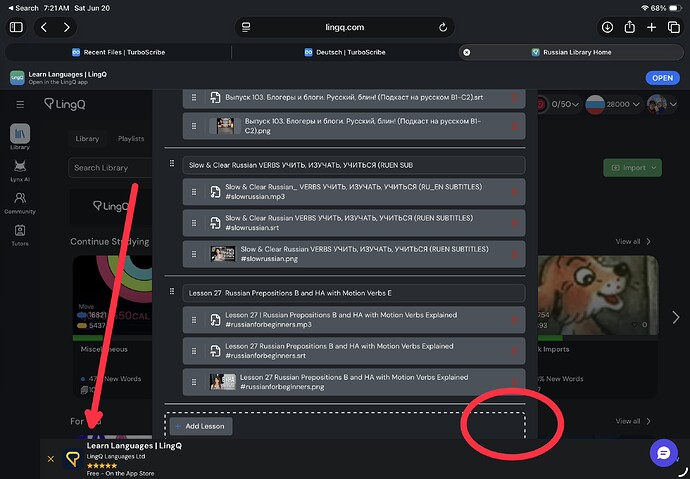
Task: Edit the Slow & Clear Russian VERBS title field
Action: (354, 165)
